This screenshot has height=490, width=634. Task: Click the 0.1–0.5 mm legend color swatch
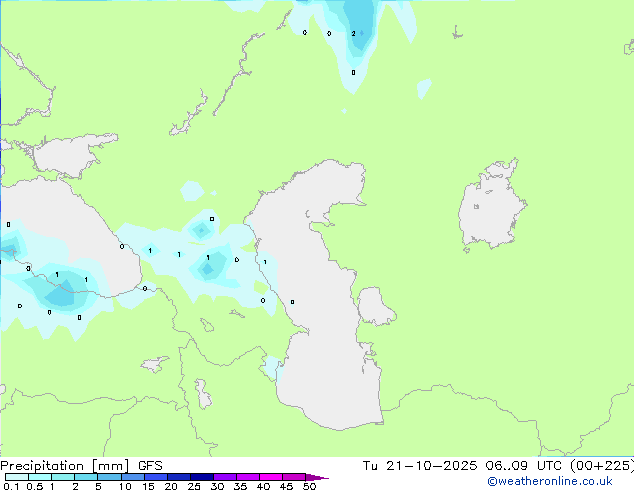pos(17,477)
